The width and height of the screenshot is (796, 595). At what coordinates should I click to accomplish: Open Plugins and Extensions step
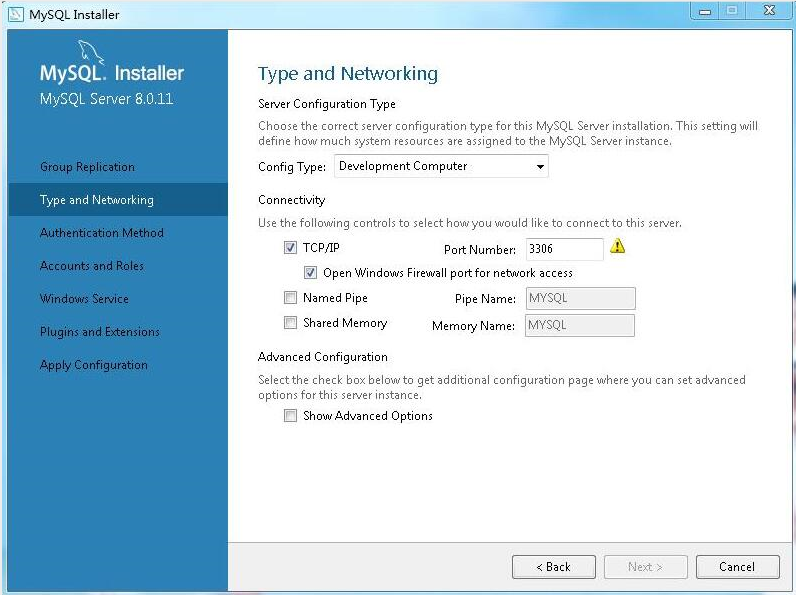tap(100, 332)
